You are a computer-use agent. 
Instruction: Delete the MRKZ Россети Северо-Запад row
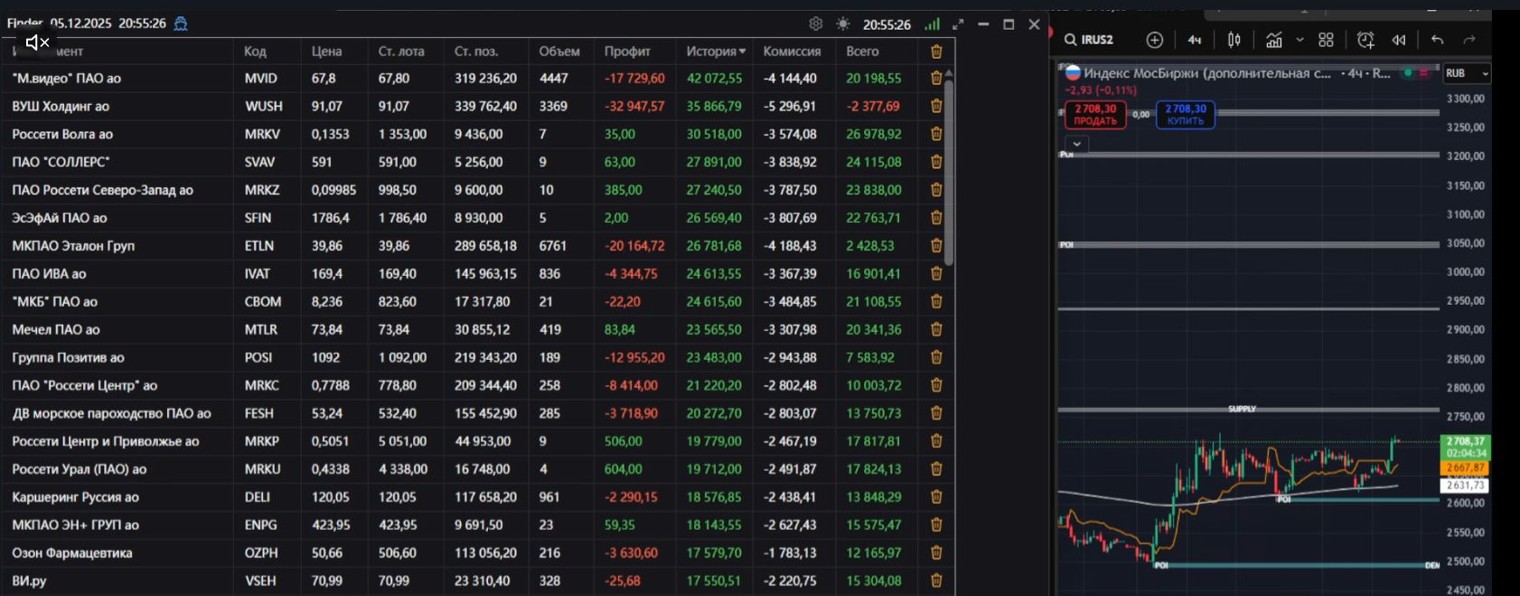[936, 190]
